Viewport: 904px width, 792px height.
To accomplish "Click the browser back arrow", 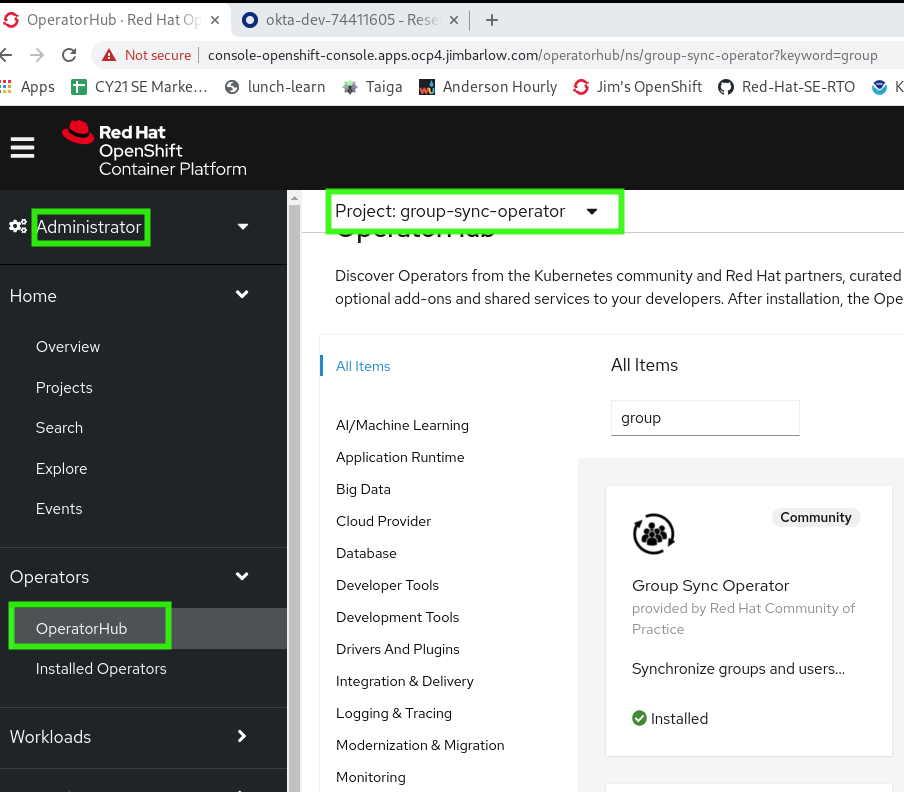I will point(6,55).
